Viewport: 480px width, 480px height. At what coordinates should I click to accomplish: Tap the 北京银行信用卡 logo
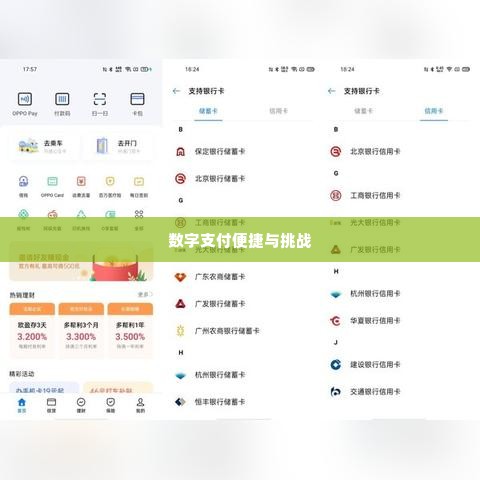pyautogui.click(x=336, y=152)
